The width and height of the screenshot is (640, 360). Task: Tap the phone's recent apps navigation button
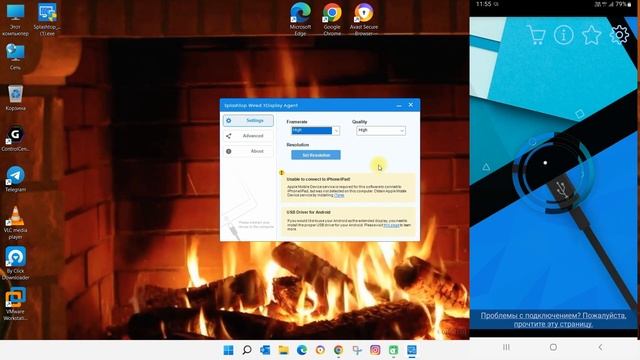[x=506, y=347]
